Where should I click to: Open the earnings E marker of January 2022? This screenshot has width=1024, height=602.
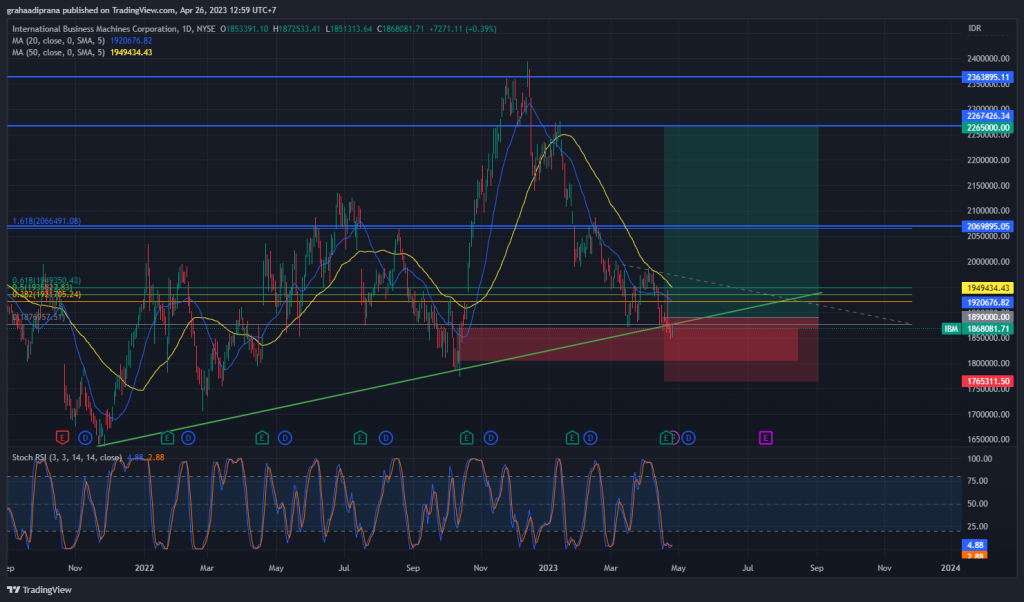(167, 437)
